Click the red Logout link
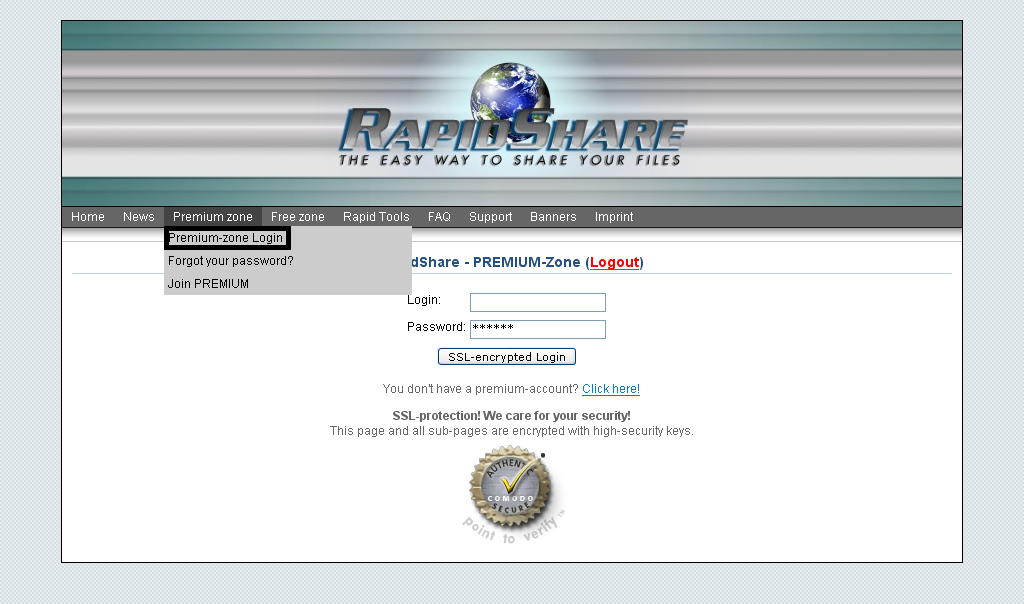 tap(615, 262)
